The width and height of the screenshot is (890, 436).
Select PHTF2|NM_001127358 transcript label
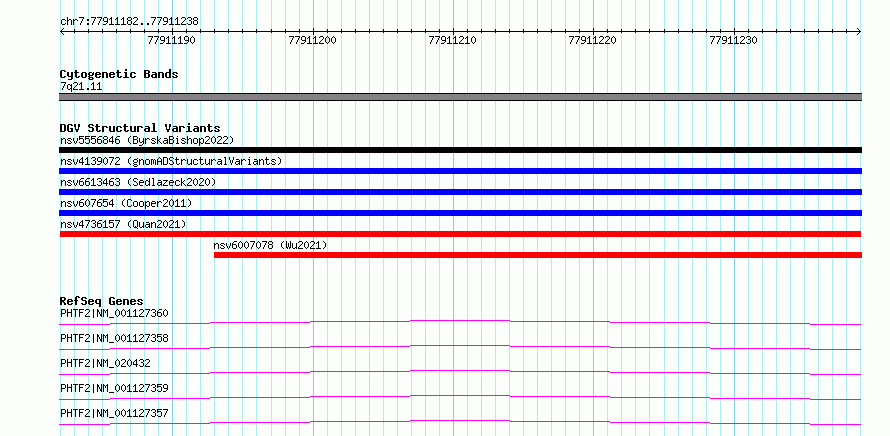[114, 338]
